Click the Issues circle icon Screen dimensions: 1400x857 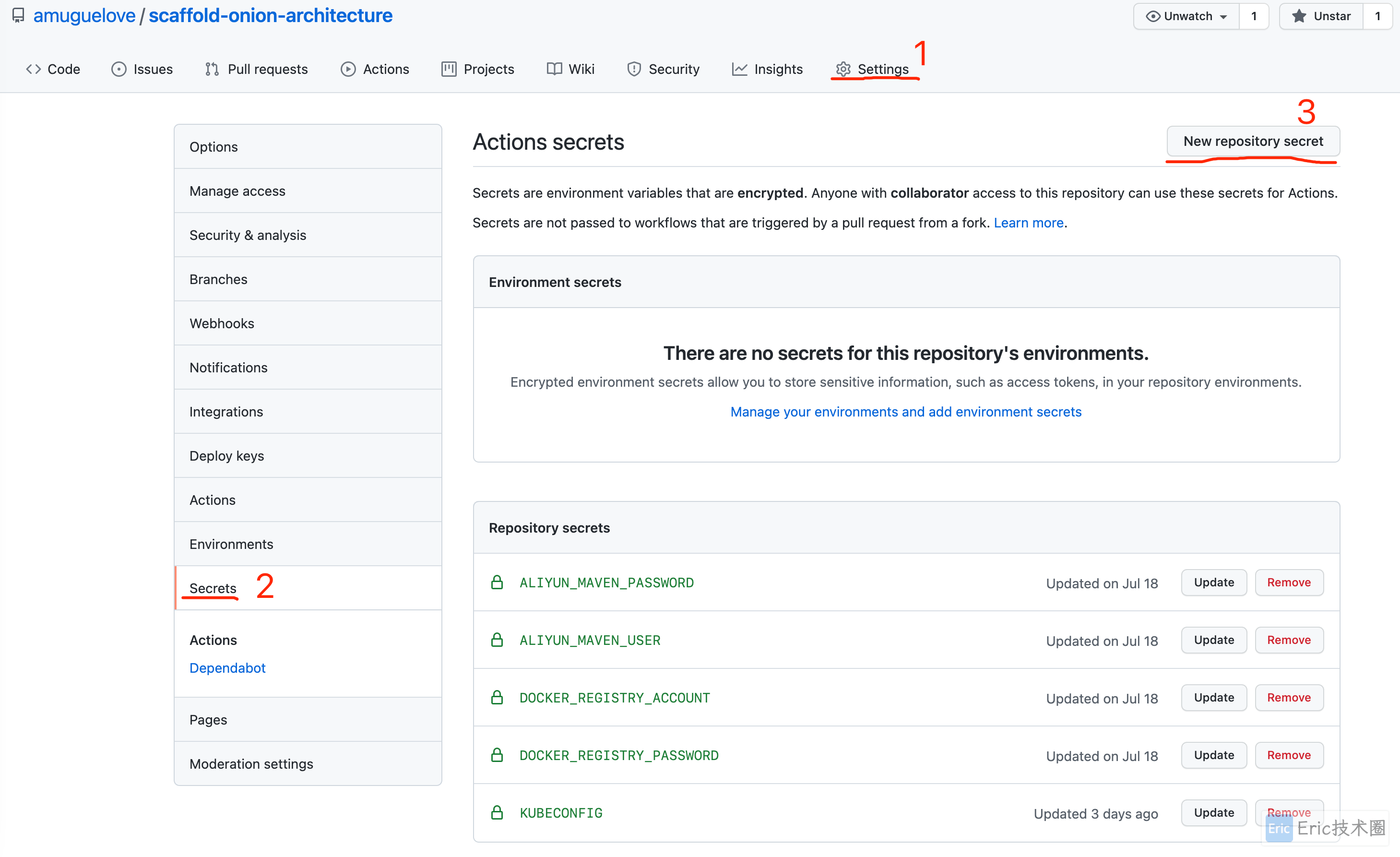[x=119, y=69]
